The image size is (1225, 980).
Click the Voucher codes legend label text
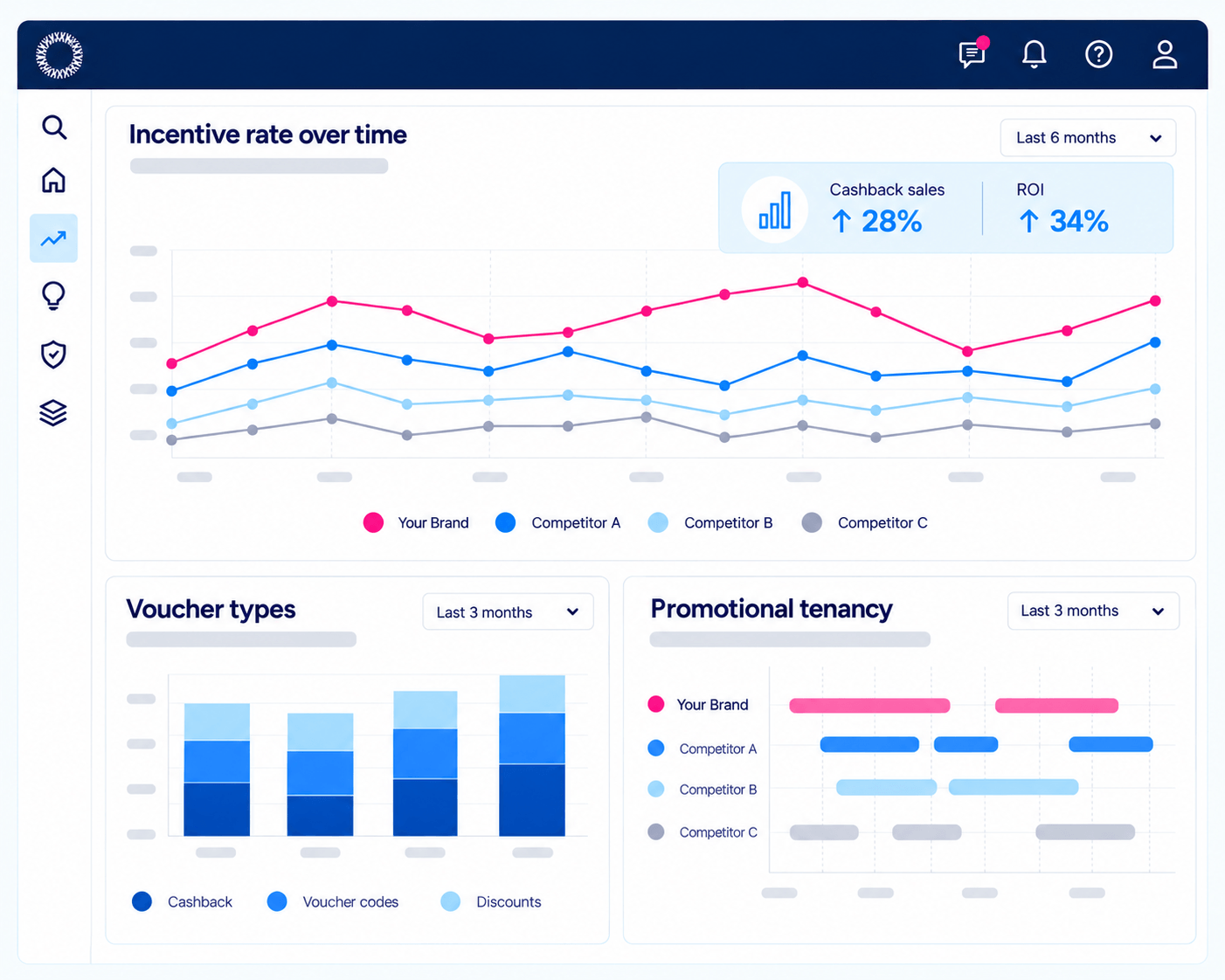(350, 902)
